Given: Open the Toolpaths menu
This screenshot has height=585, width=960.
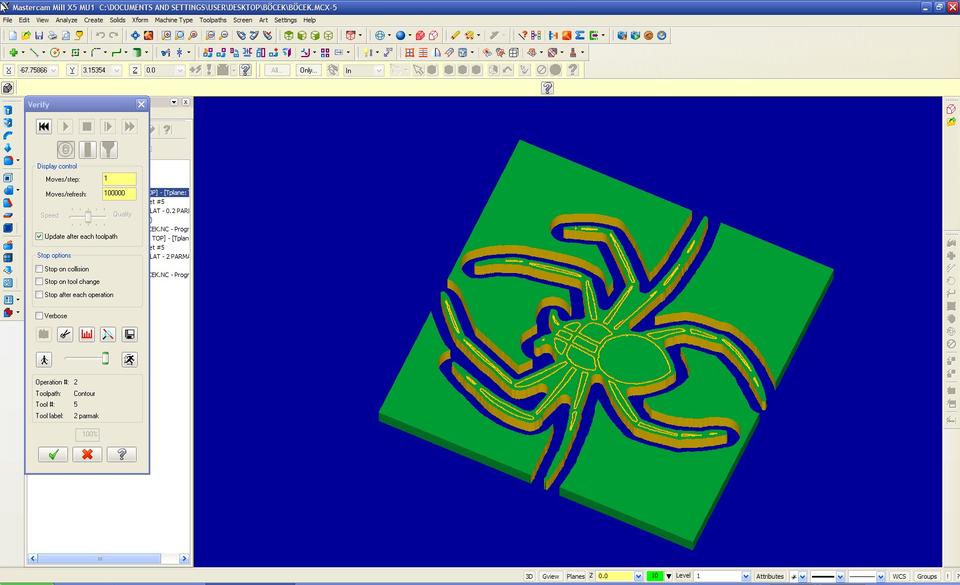Looking at the screenshot, I should 211,19.
